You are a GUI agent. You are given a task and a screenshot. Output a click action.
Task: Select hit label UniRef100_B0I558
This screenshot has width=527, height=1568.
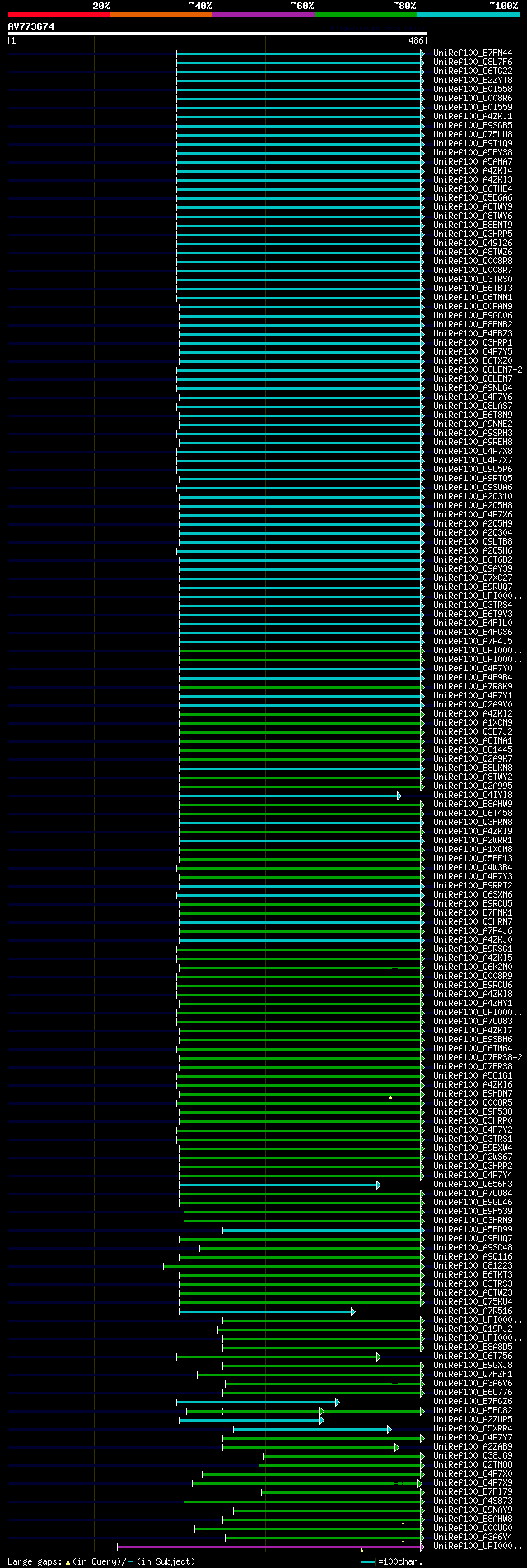[473, 89]
